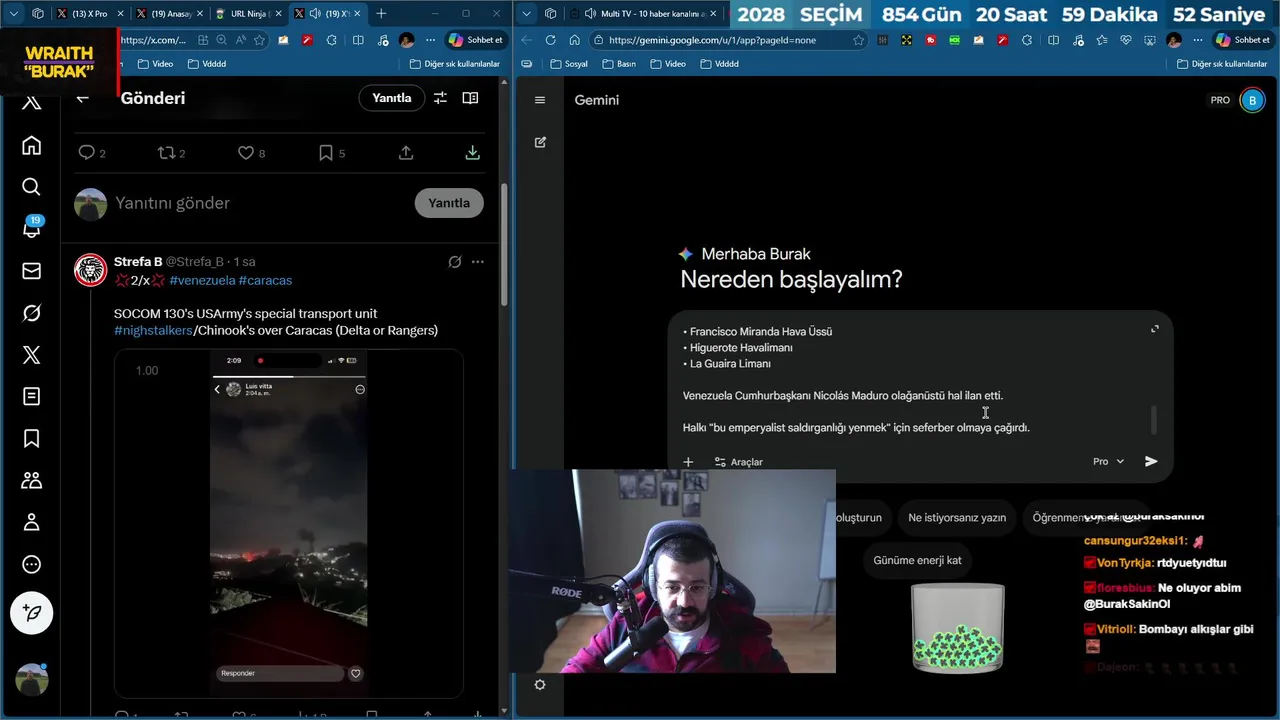
Task: Open a new tab in left browser
Action: point(381,14)
